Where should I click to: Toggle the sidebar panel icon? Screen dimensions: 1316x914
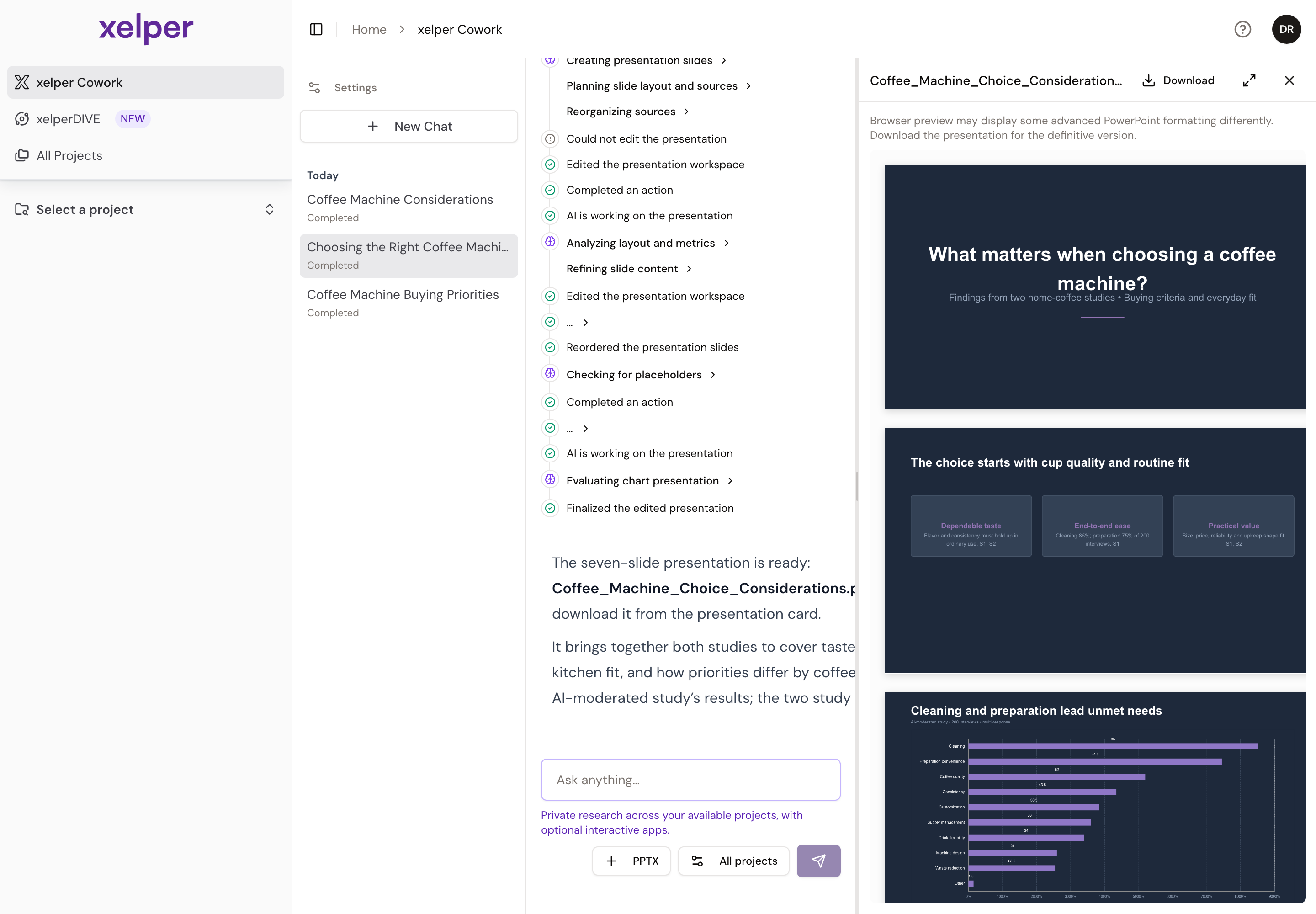pyautogui.click(x=316, y=29)
